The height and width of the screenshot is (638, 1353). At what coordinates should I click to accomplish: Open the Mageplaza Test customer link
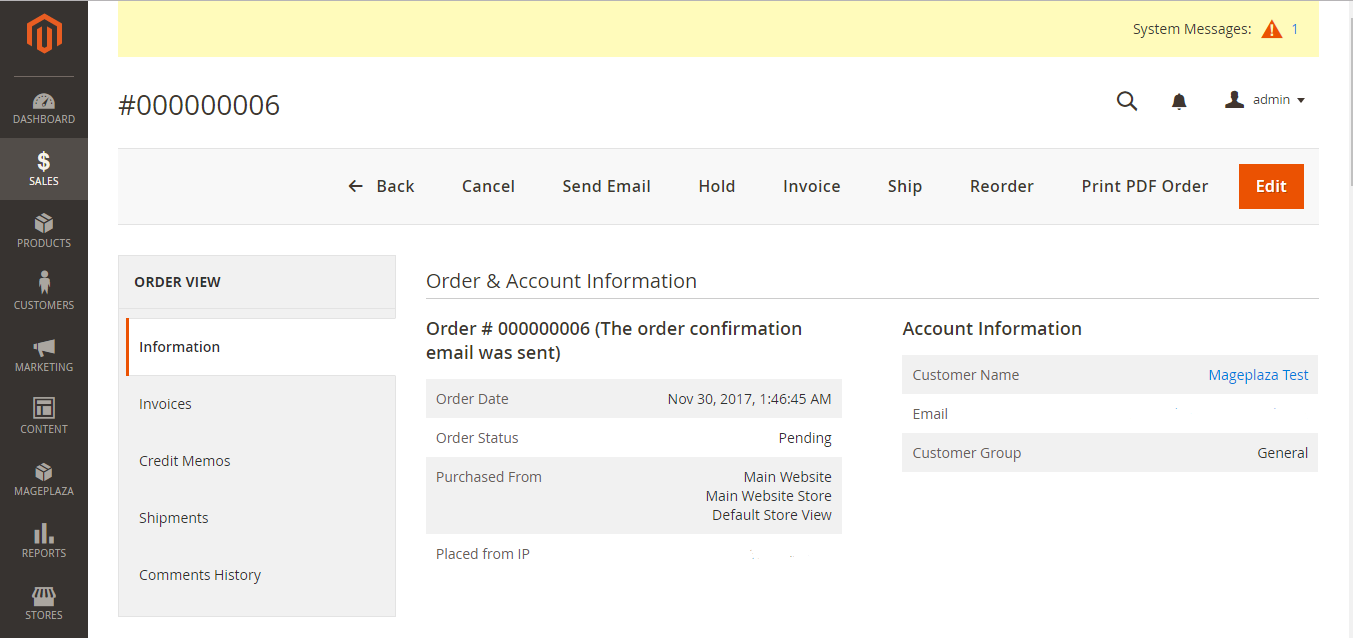pos(1258,375)
